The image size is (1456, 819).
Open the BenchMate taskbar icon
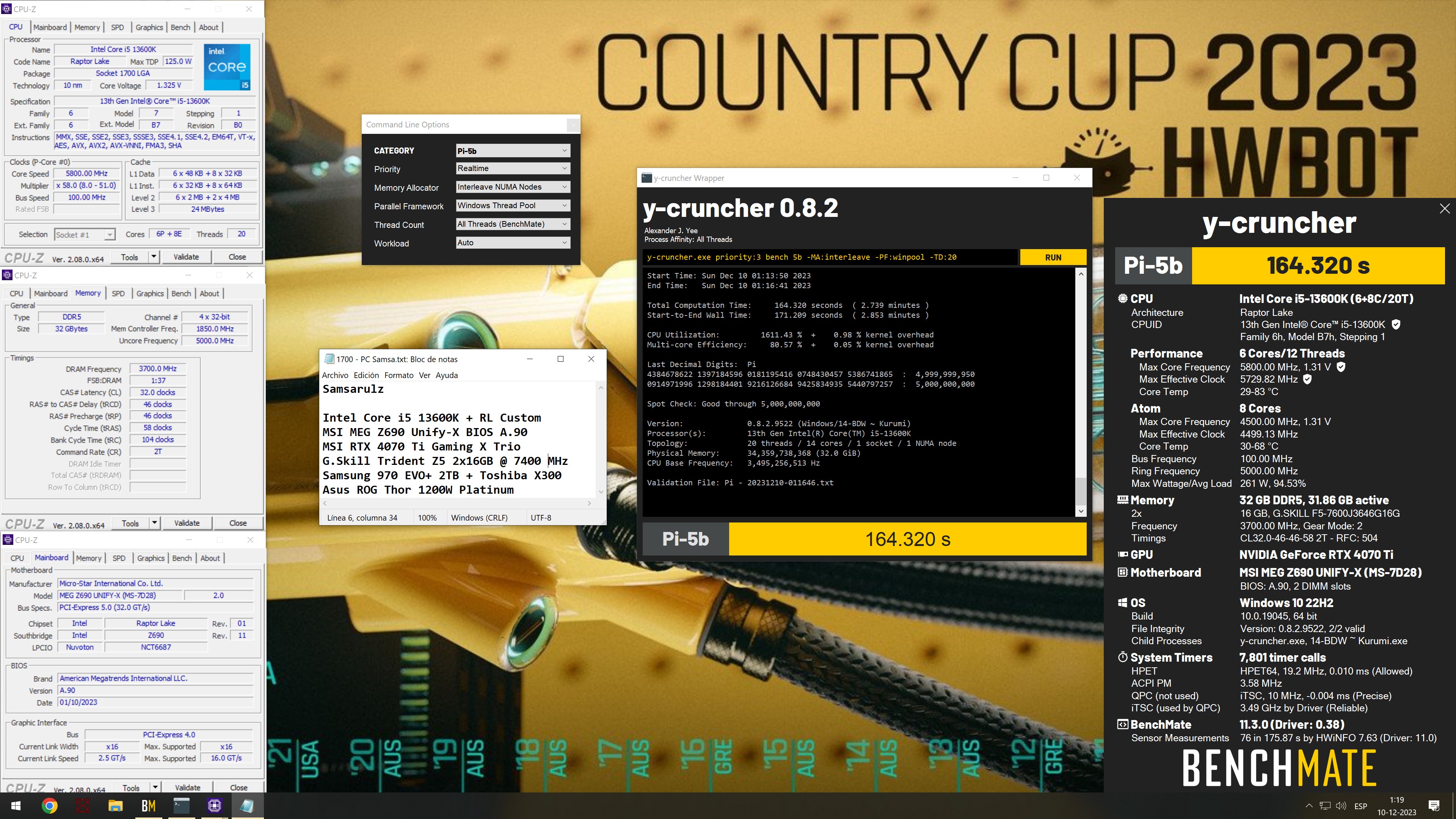click(148, 805)
